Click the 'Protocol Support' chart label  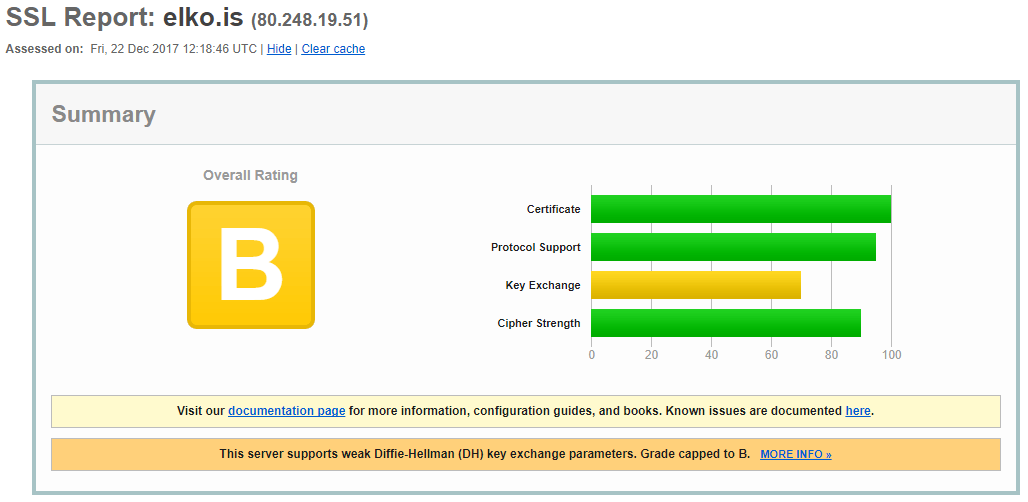[536, 247]
